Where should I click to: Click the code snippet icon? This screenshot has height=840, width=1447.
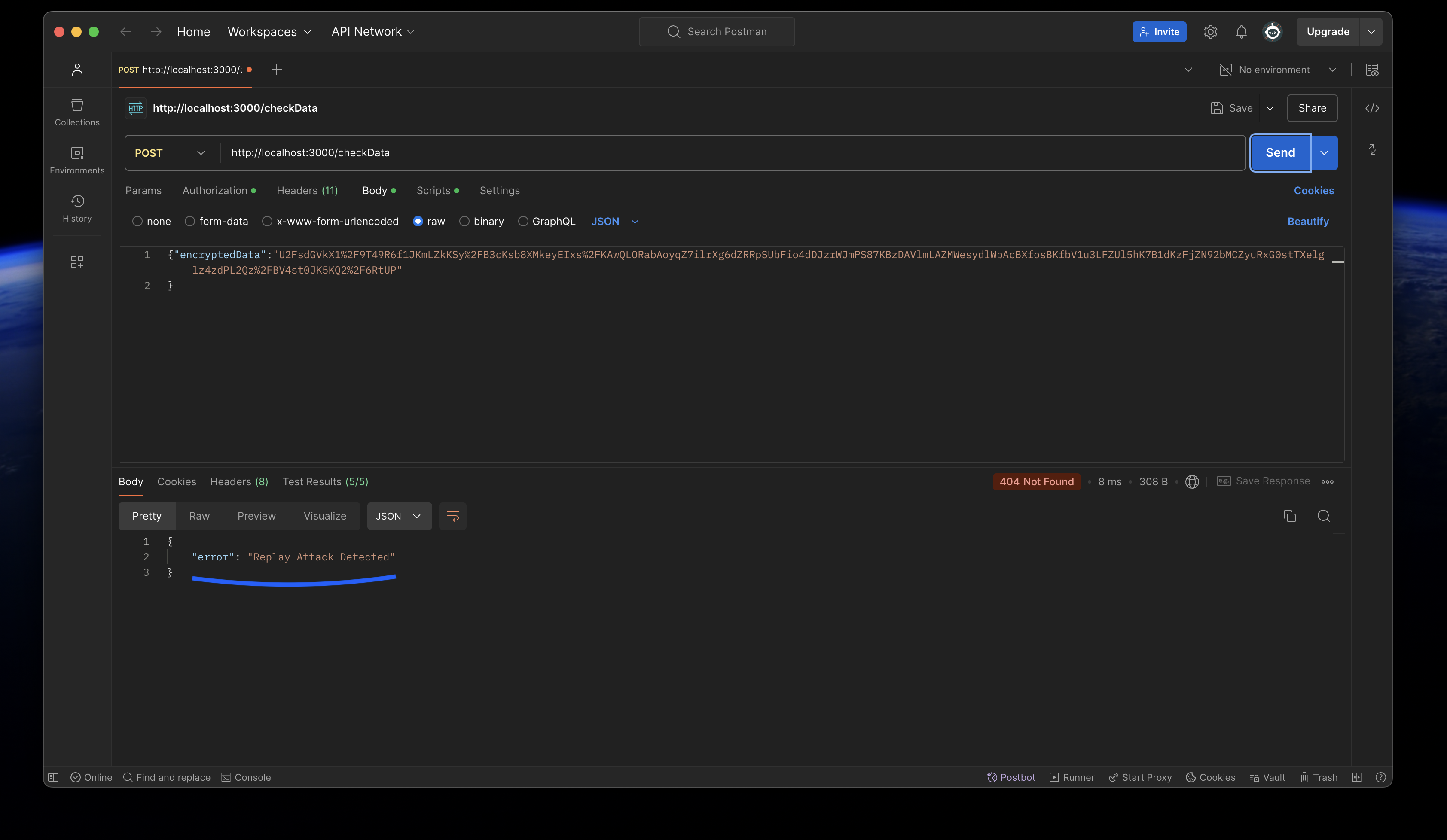1372,109
